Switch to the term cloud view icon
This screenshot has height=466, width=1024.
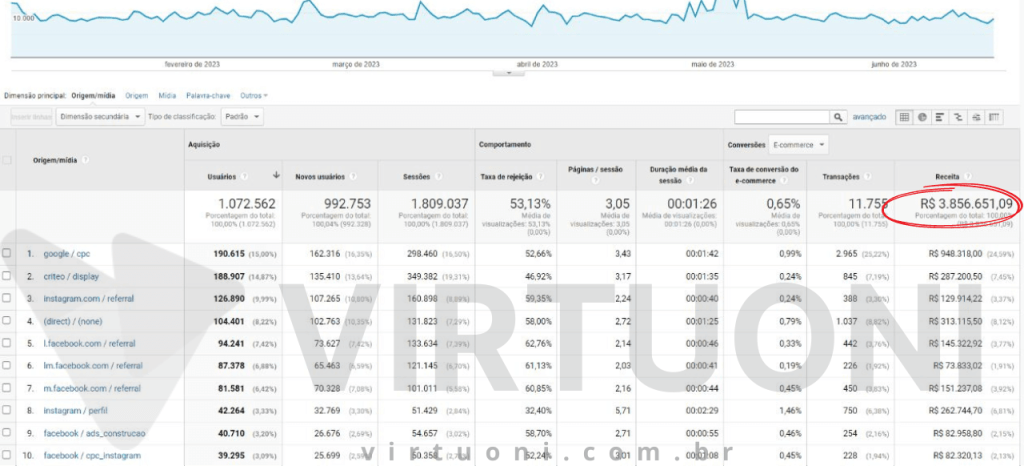tap(976, 117)
